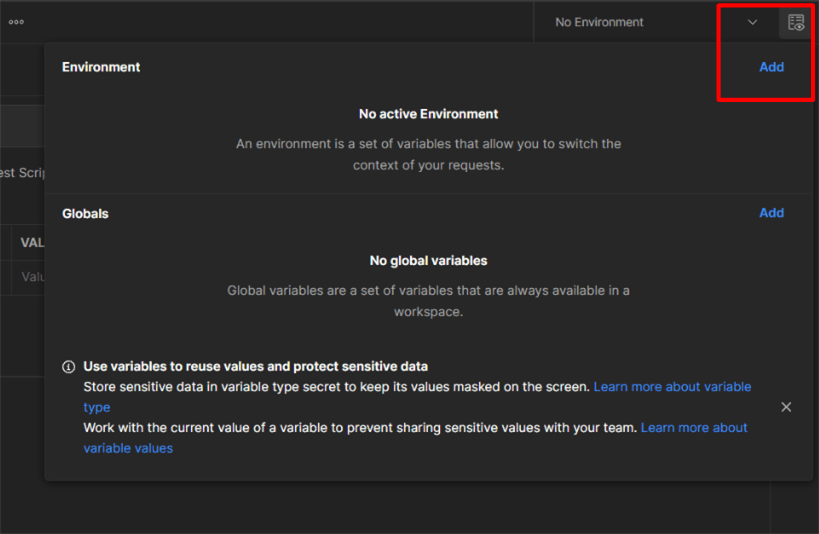
Task: Select the partially visible Script tab
Action: pos(20,173)
